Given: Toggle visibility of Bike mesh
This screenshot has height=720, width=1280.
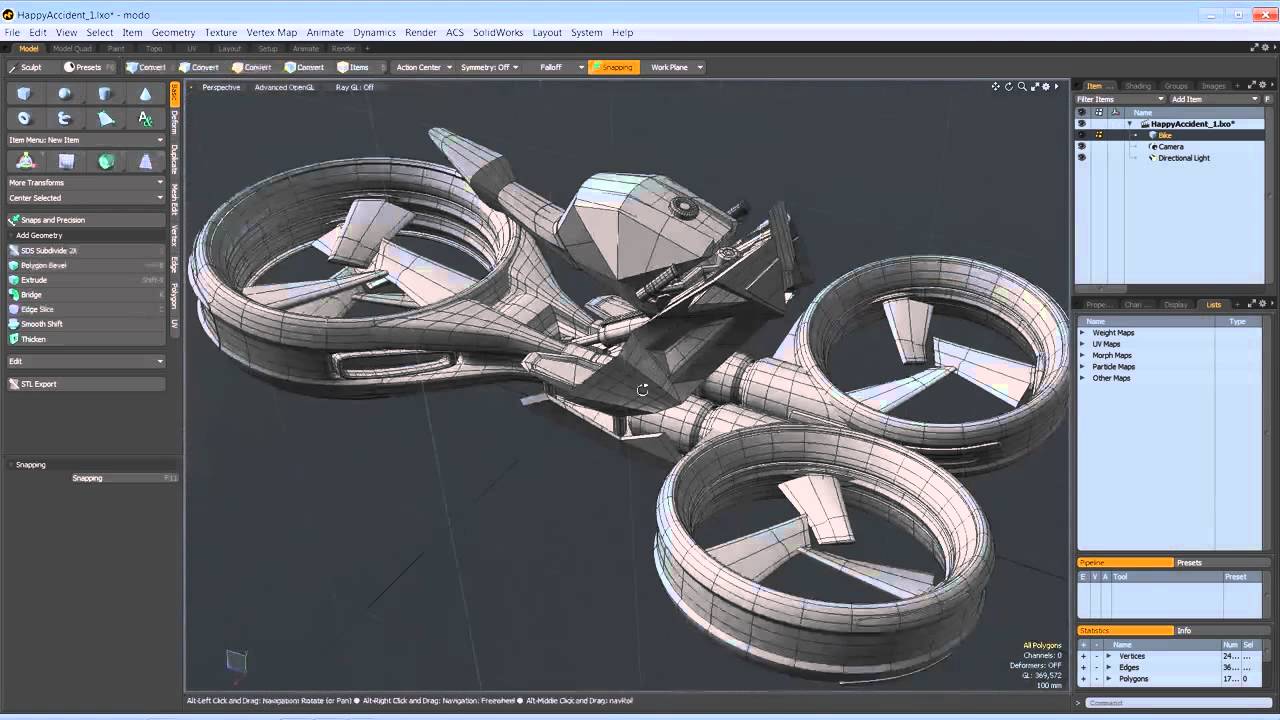Looking at the screenshot, I should [1081, 135].
